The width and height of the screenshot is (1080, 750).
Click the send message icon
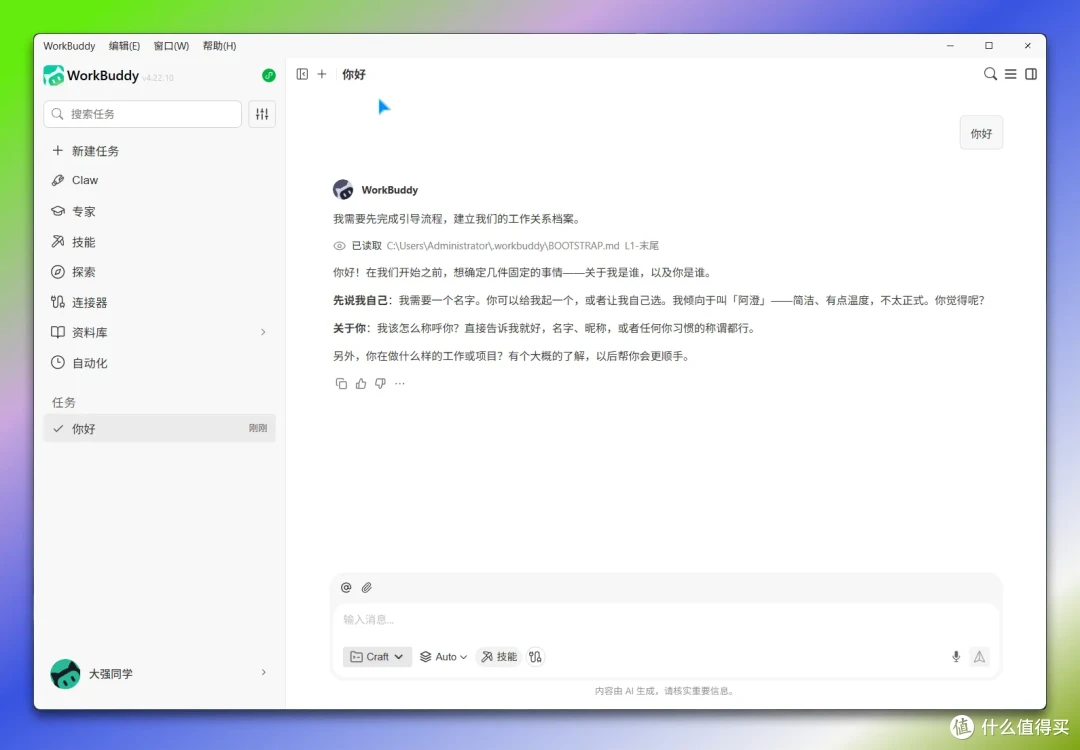[x=979, y=657]
